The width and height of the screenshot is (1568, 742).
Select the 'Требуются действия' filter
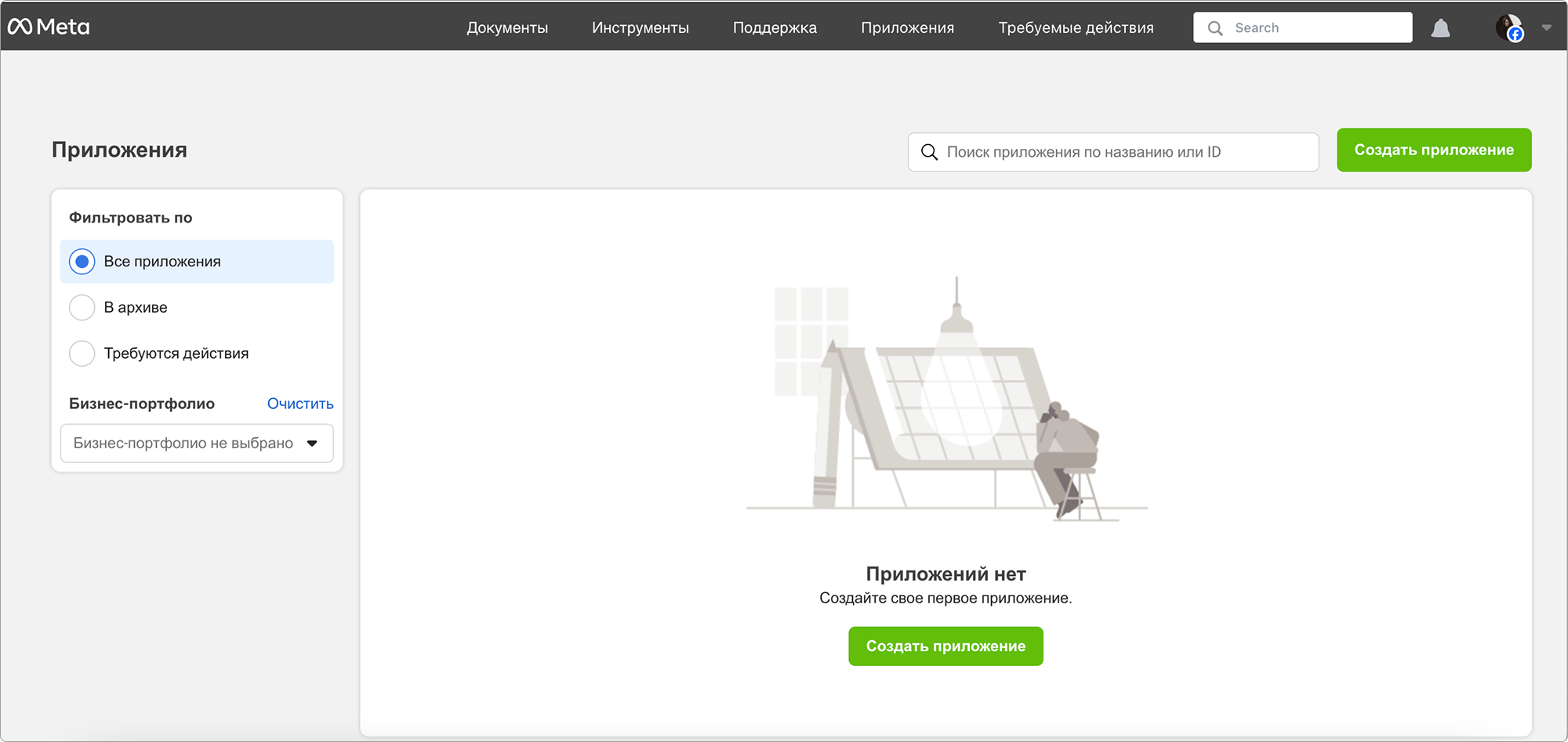tap(82, 353)
